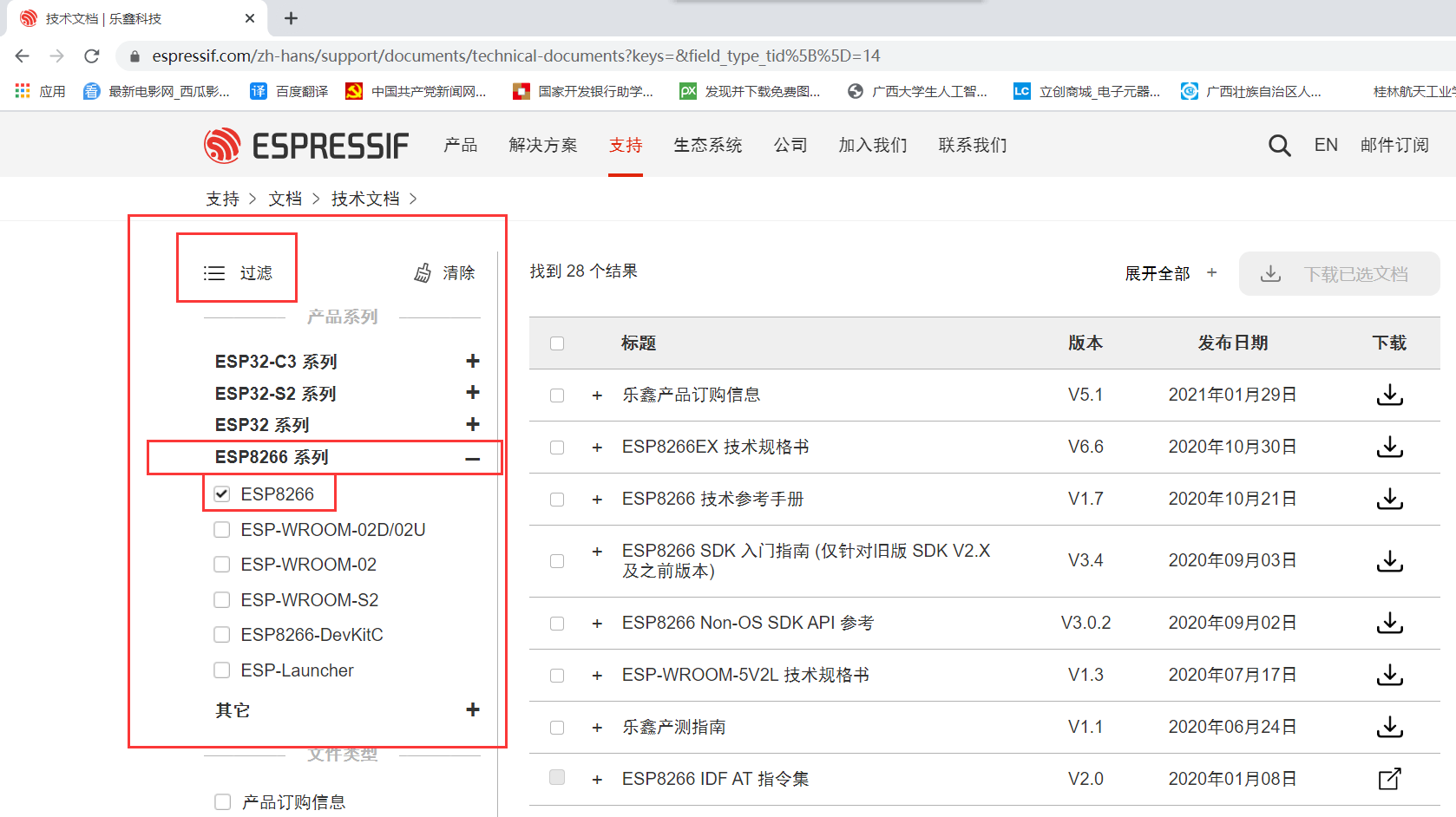Viewport: 1456px width, 817px height.
Task: Check the ESP-WROOM-02D/02U filter
Action: pos(222,530)
